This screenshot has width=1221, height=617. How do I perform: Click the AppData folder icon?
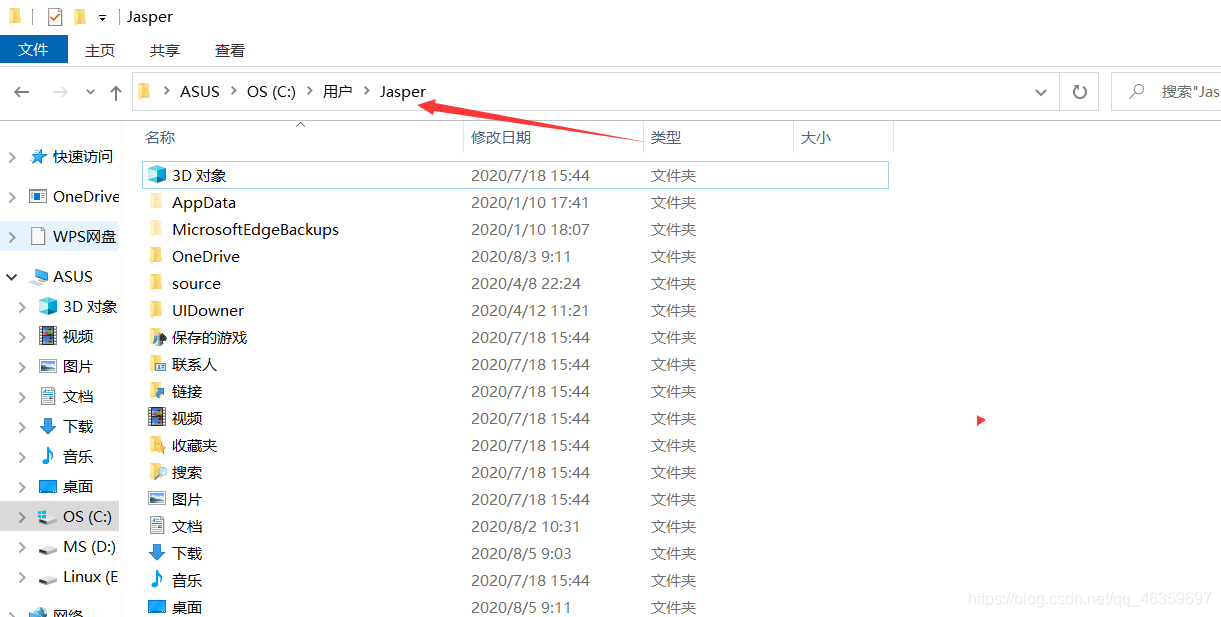tap(156, 202)
